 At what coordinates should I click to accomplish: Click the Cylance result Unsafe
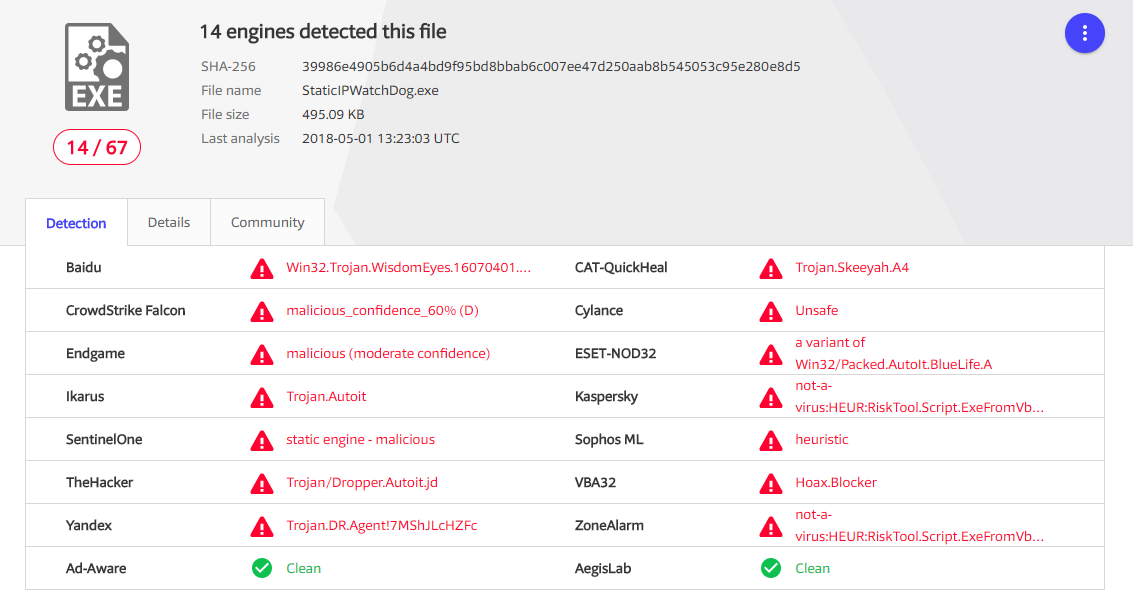[817, 311]
